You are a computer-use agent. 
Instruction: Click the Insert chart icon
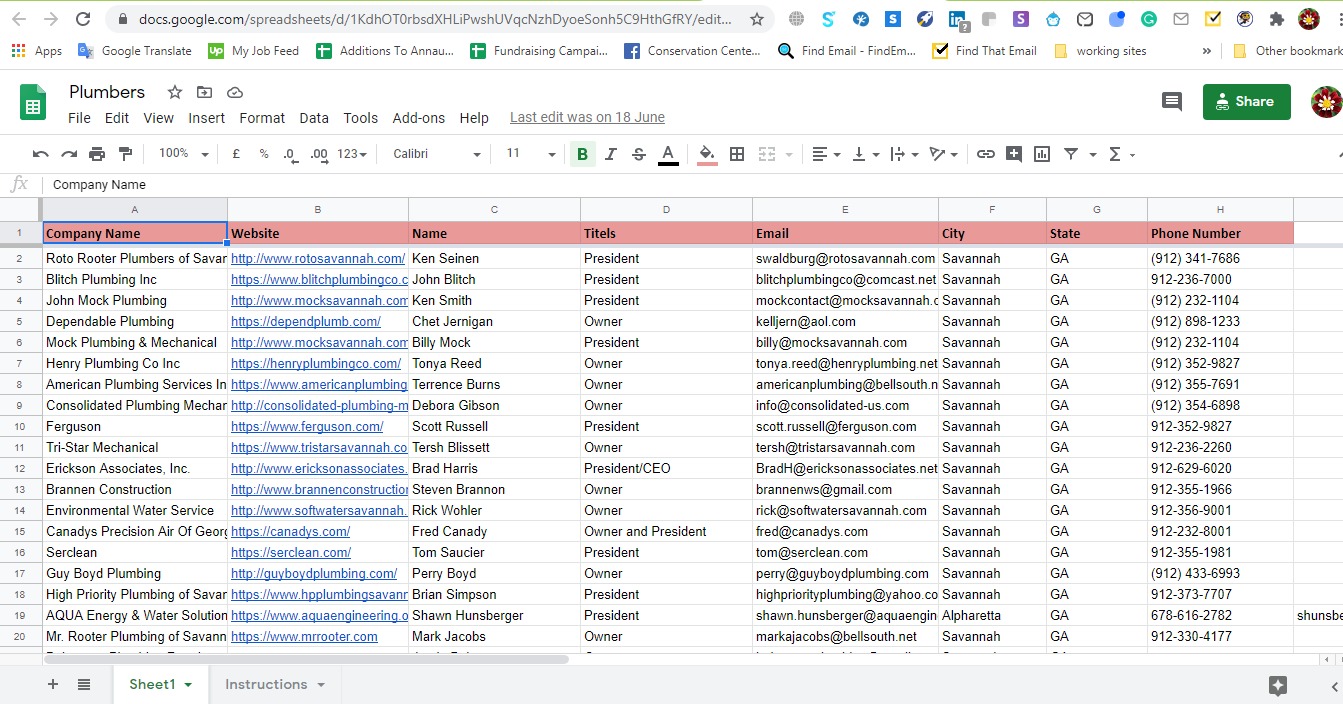(1042, 154)
